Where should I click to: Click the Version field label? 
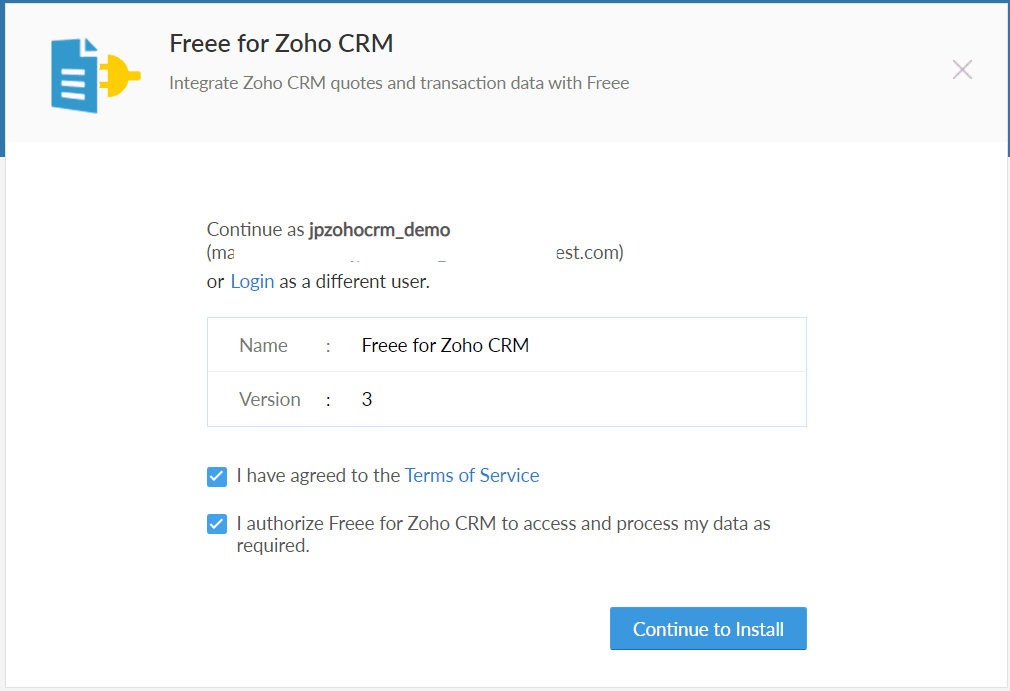[x=270, y=399]
